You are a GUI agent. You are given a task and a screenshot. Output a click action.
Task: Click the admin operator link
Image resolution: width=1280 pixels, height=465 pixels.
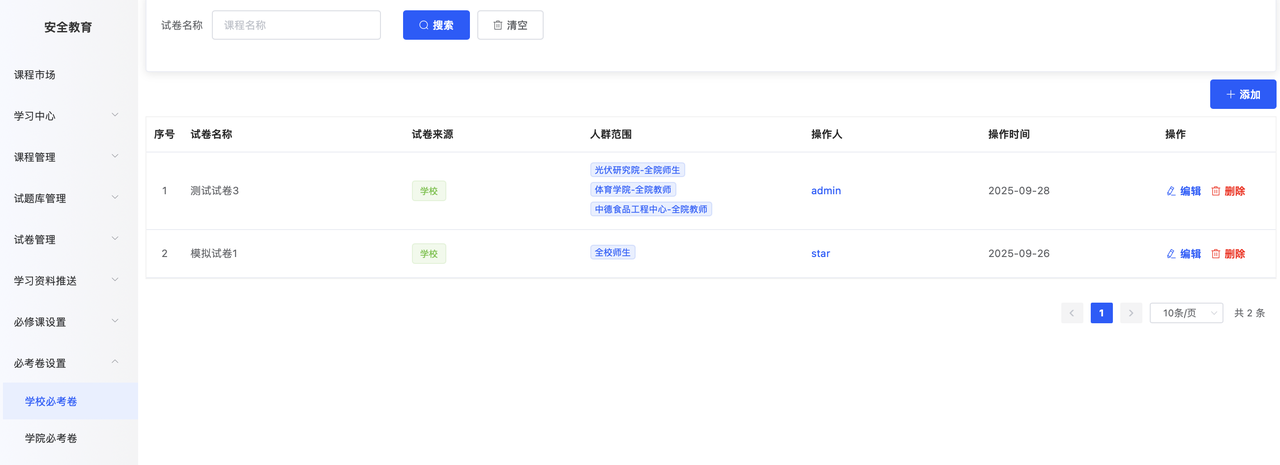825,191
